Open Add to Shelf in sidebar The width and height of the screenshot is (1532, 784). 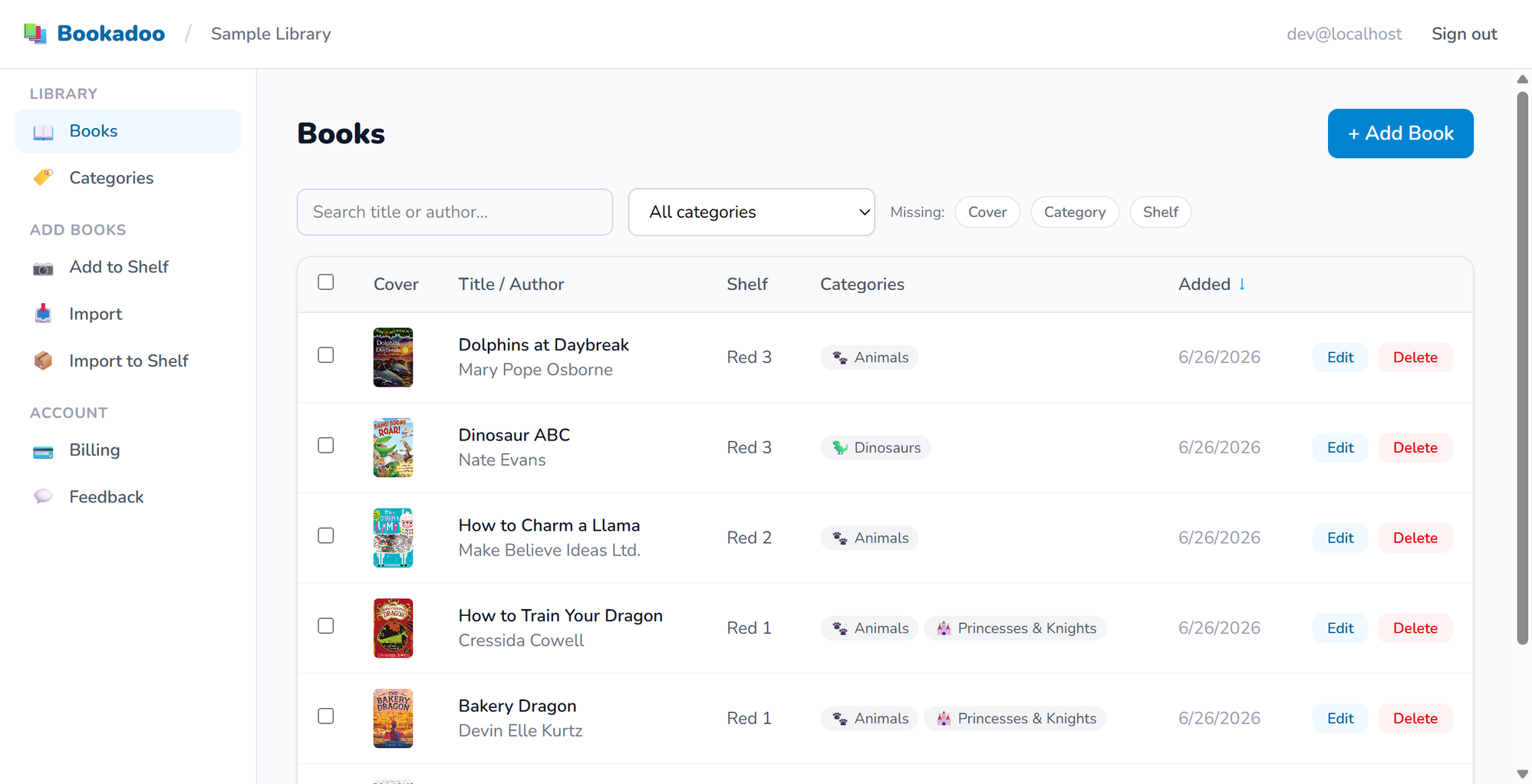tap(128, 267)
